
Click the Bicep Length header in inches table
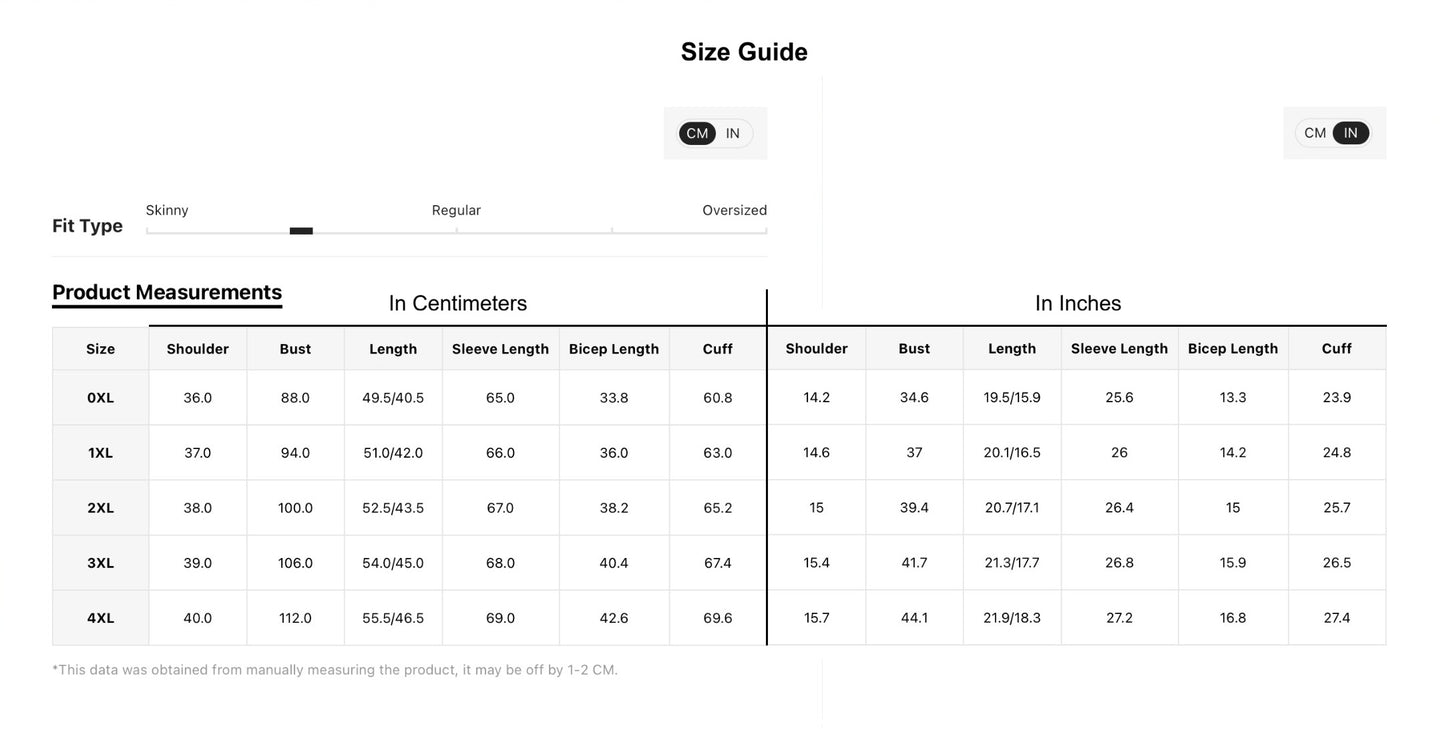pos(1233,349)
